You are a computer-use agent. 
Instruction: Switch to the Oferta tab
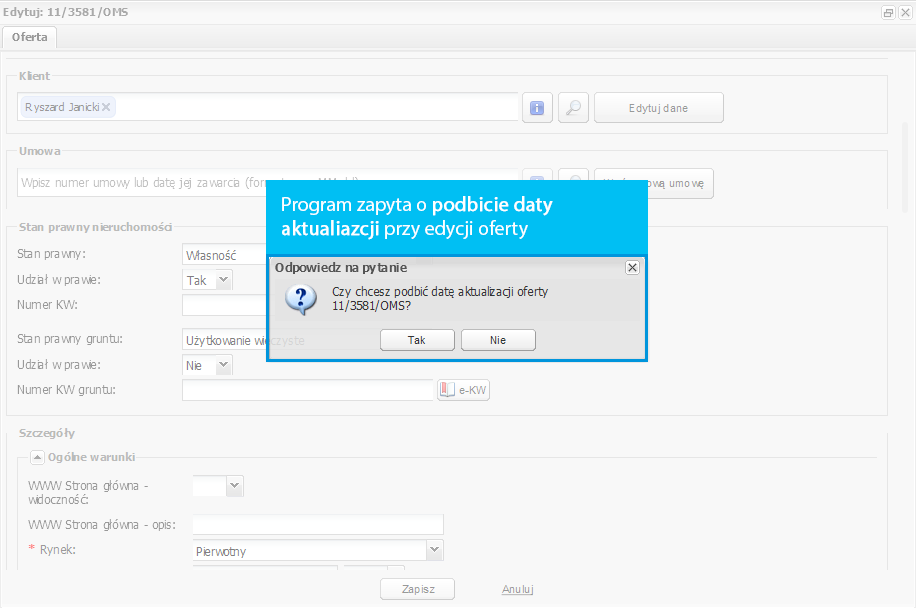point(29,37)
